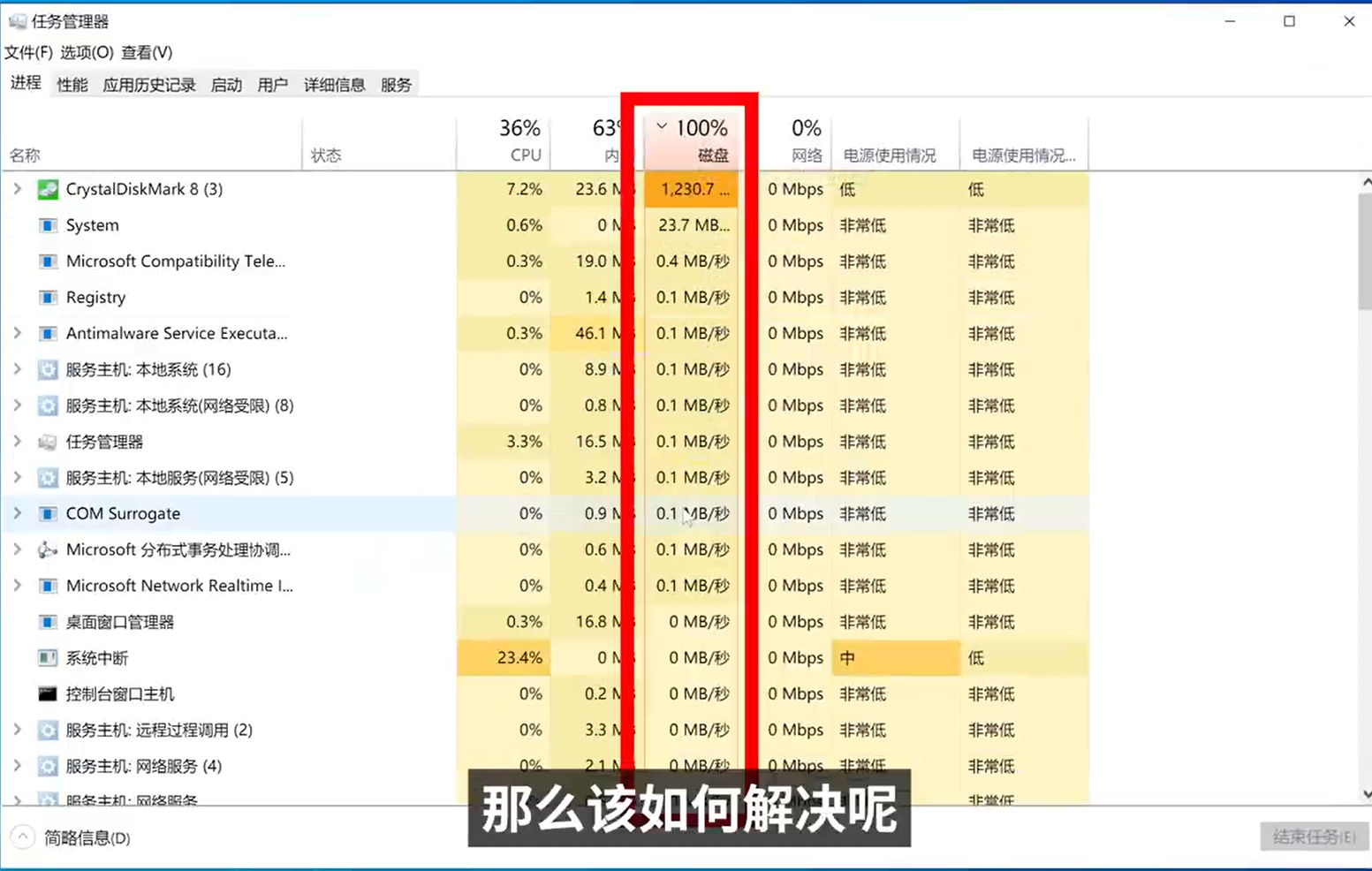Click the gear icon of 服务主机: 远程过程调用 (2)
Viewport: 1372px width, 871px height.
(x=48, y=731)
